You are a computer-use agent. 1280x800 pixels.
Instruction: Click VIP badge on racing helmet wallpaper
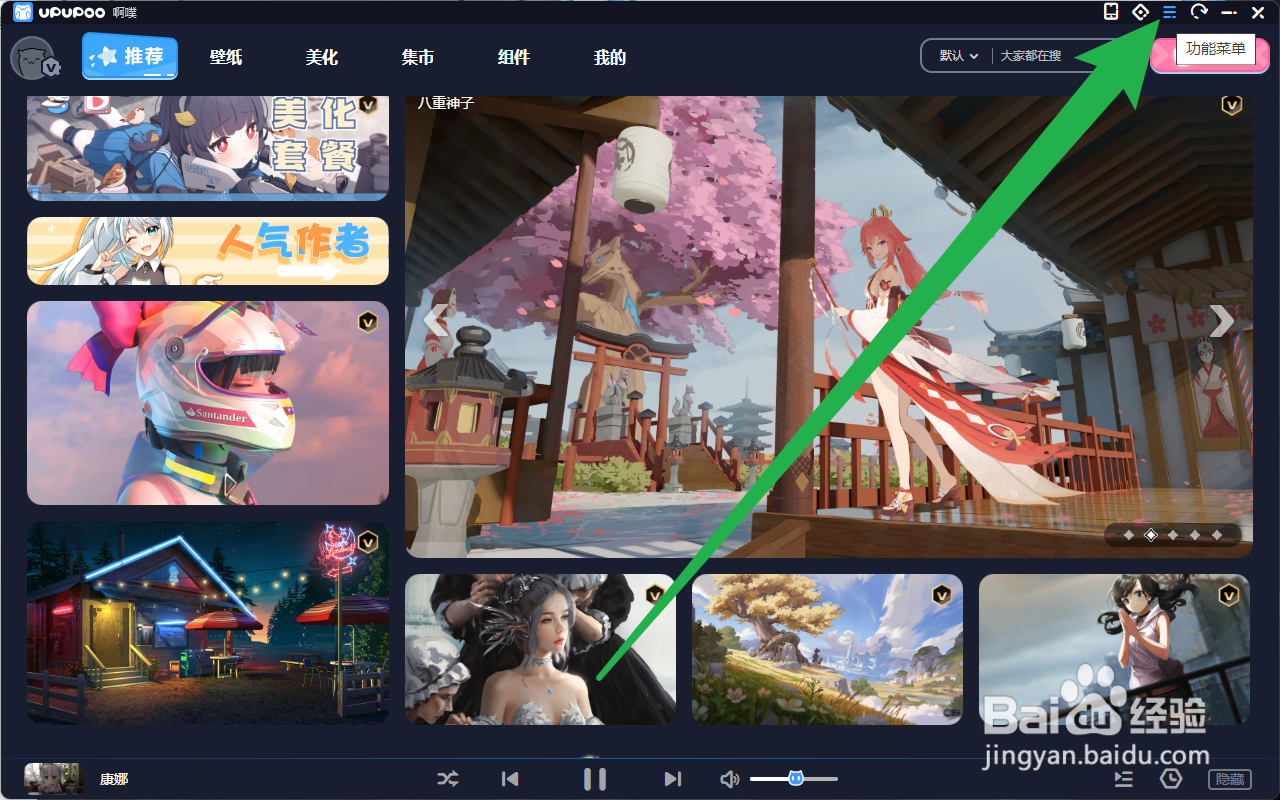point(368,322)
